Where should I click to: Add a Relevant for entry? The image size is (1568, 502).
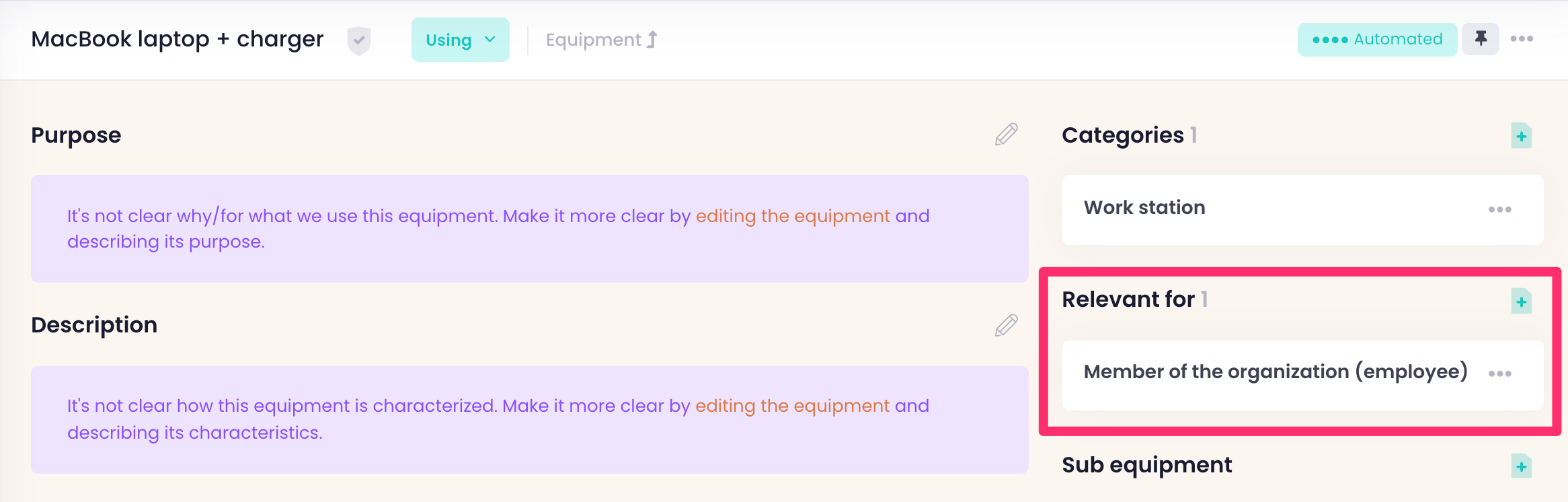click(1521, 301)
